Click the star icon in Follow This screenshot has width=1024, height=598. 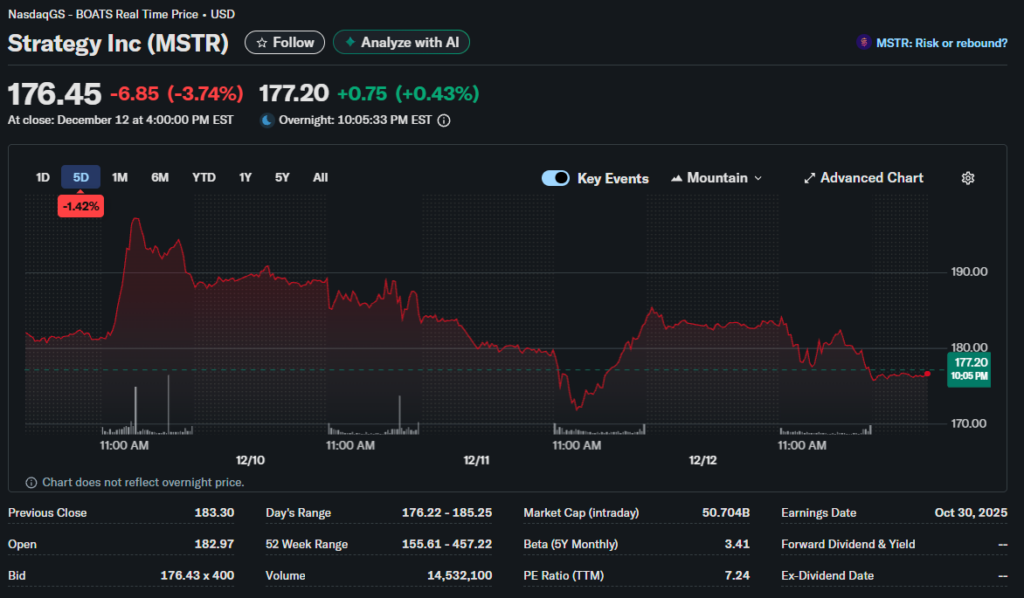[x=262, y=43]
